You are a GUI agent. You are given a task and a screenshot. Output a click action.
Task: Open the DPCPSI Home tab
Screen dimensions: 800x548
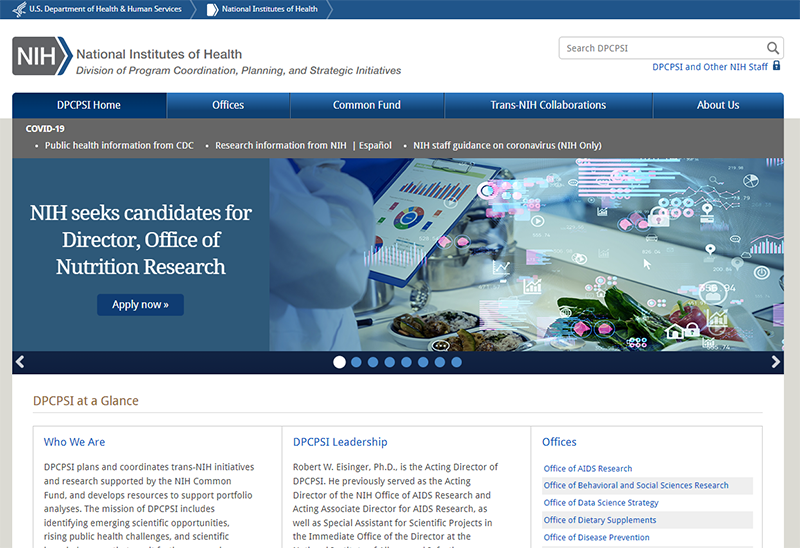[89, 106]
